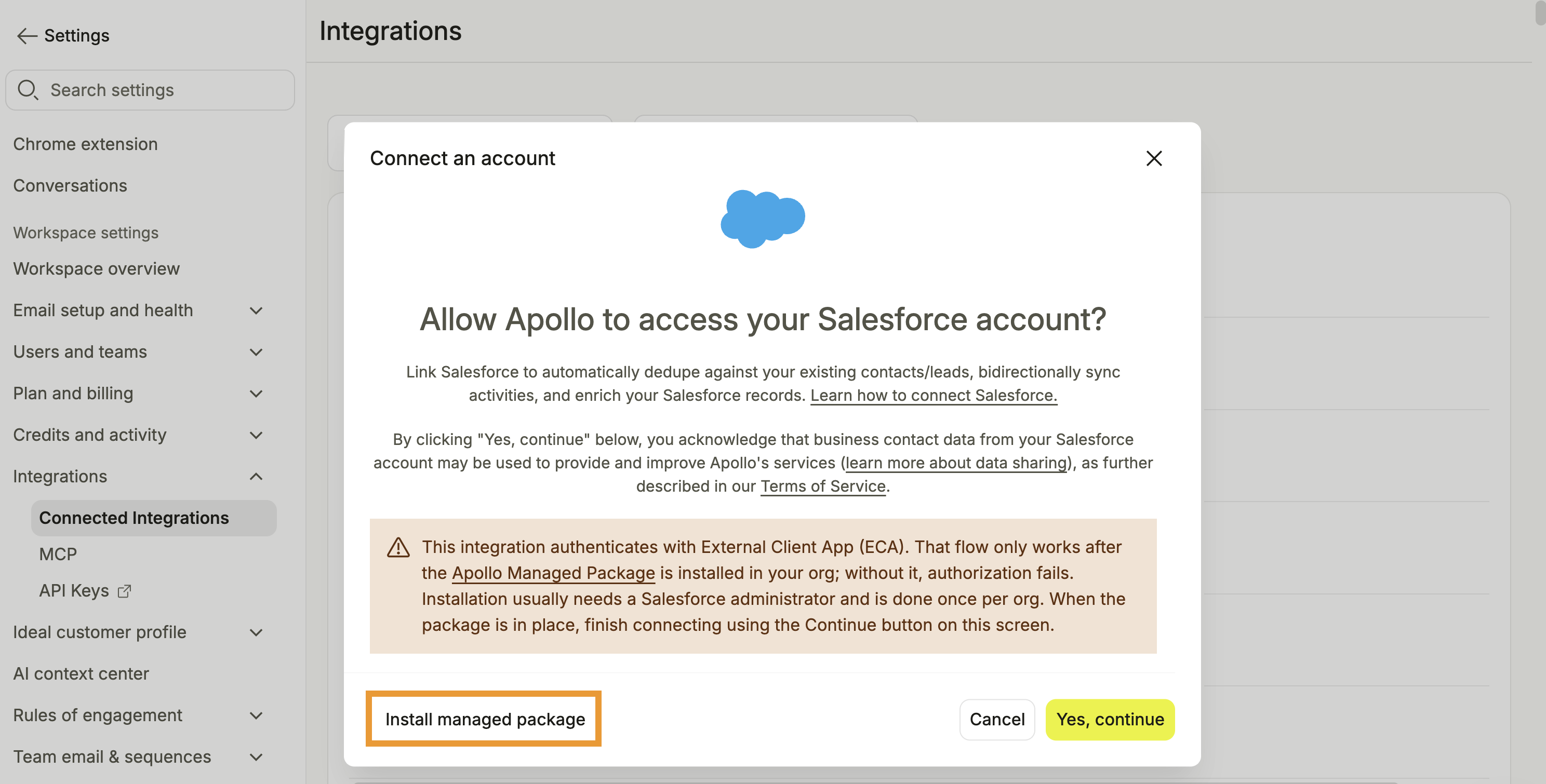Click the back arrow next to Settings
This screenshot has width=1546, height=784.
pos(26,36)
